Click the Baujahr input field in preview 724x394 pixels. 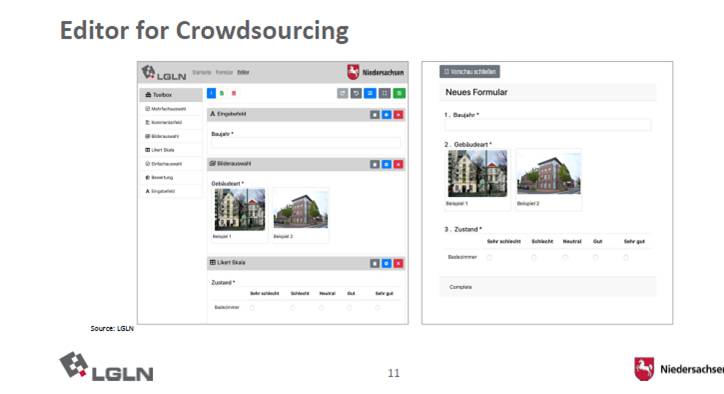[548, 125]
